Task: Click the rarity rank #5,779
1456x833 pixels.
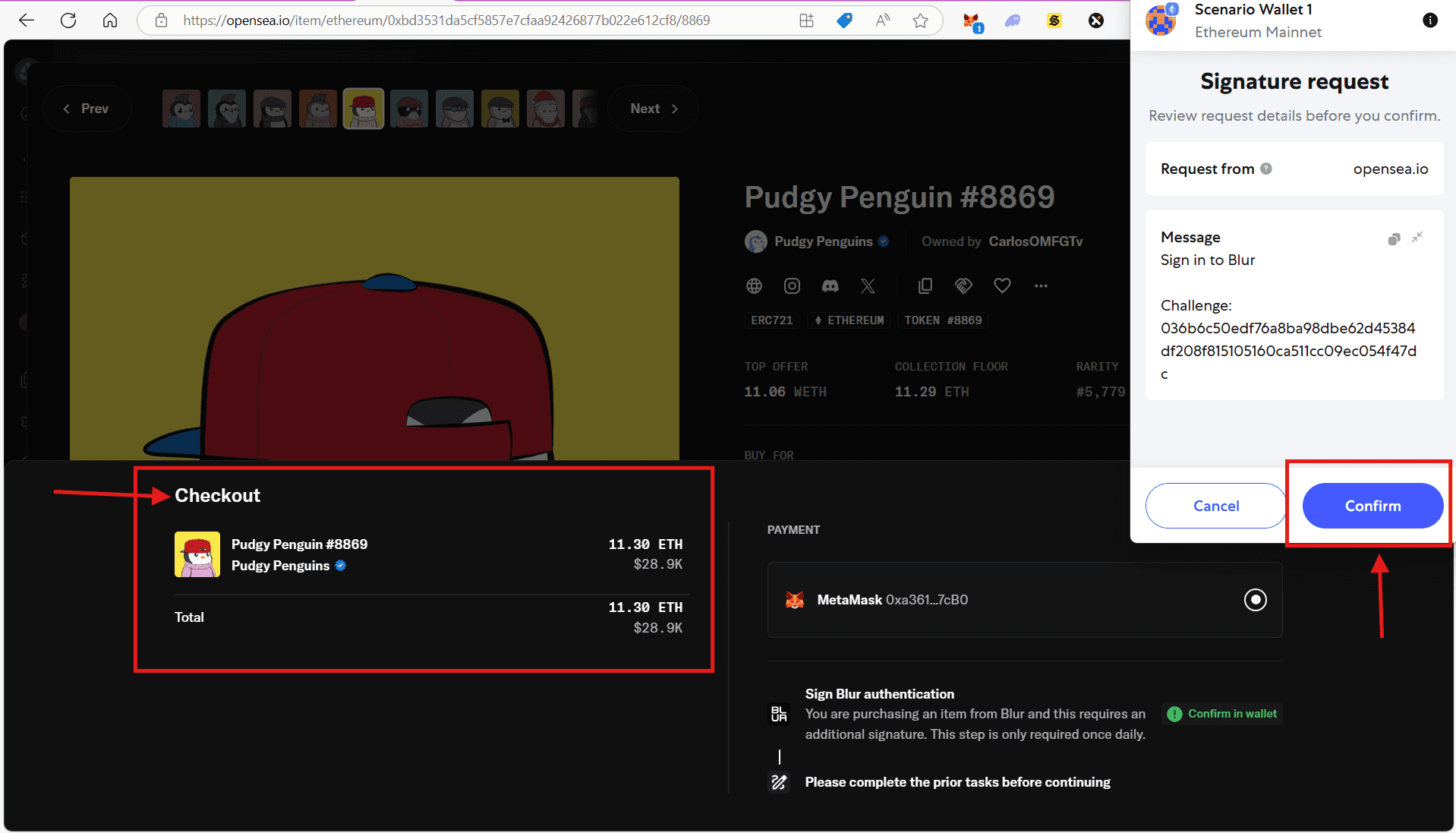Action: pos(1101,392)
